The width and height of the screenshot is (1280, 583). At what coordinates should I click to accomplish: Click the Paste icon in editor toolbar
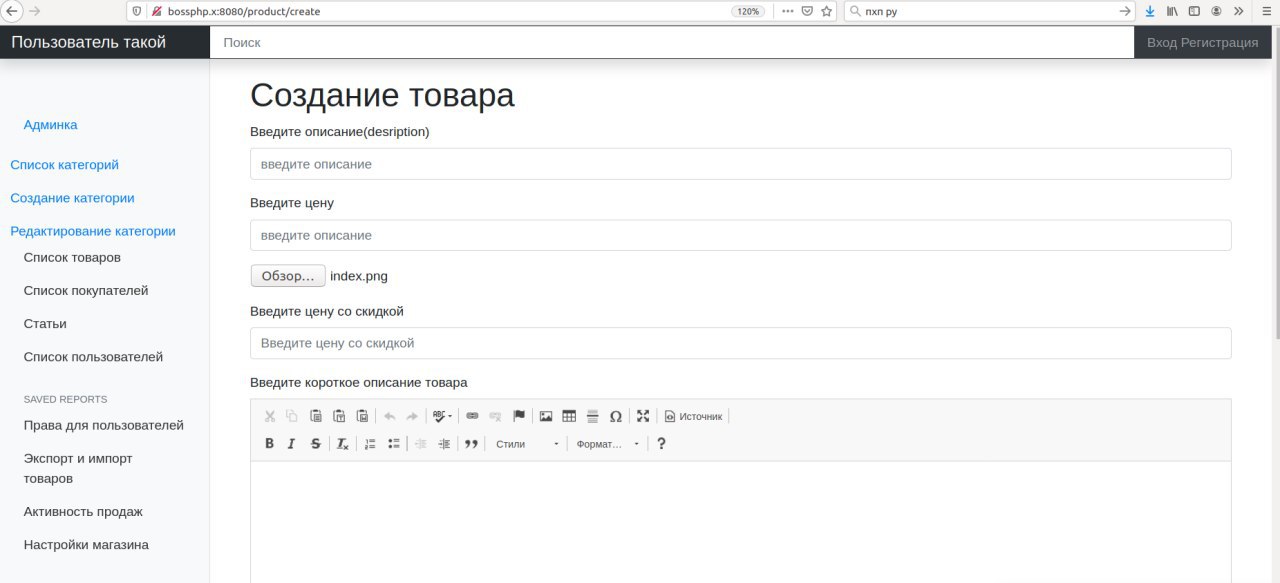(316, 416)
